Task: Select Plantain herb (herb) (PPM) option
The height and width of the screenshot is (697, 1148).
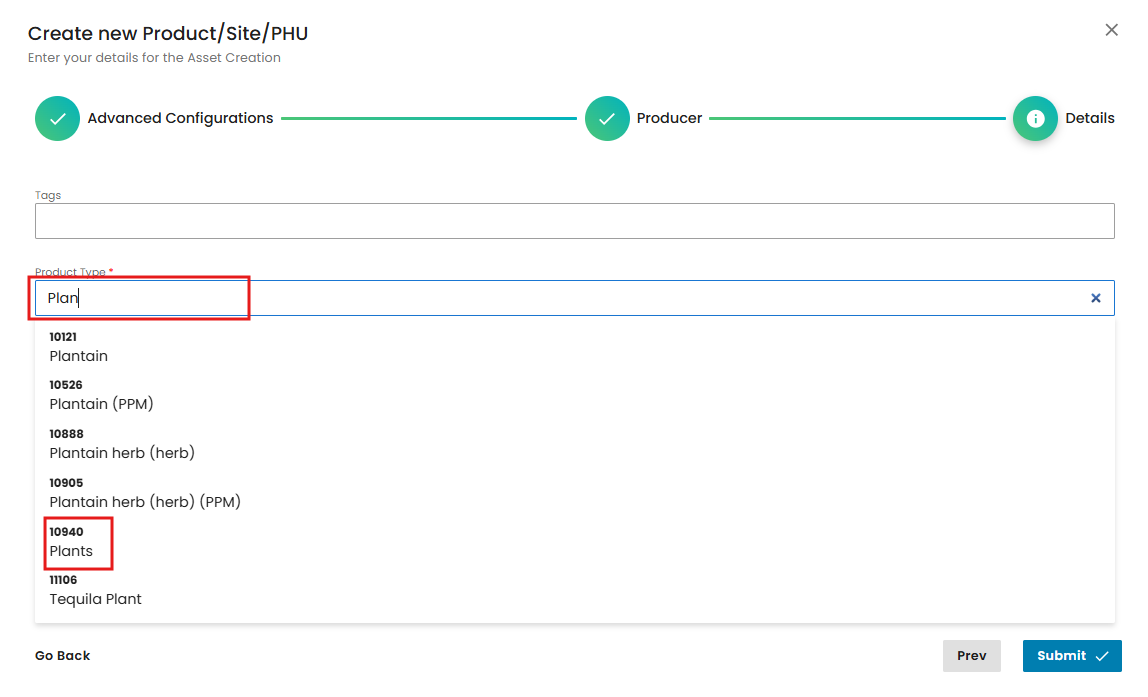Action: [x=145, y=492]
